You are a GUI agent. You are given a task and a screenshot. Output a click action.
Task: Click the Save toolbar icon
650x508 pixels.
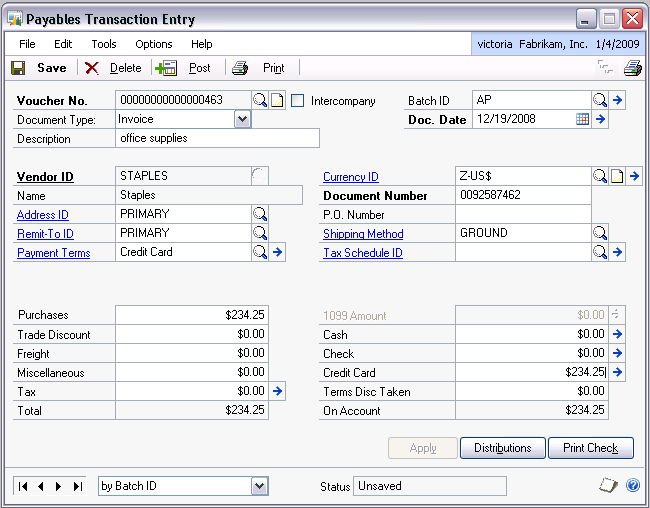pyautogui.click(x=18, y=68)
